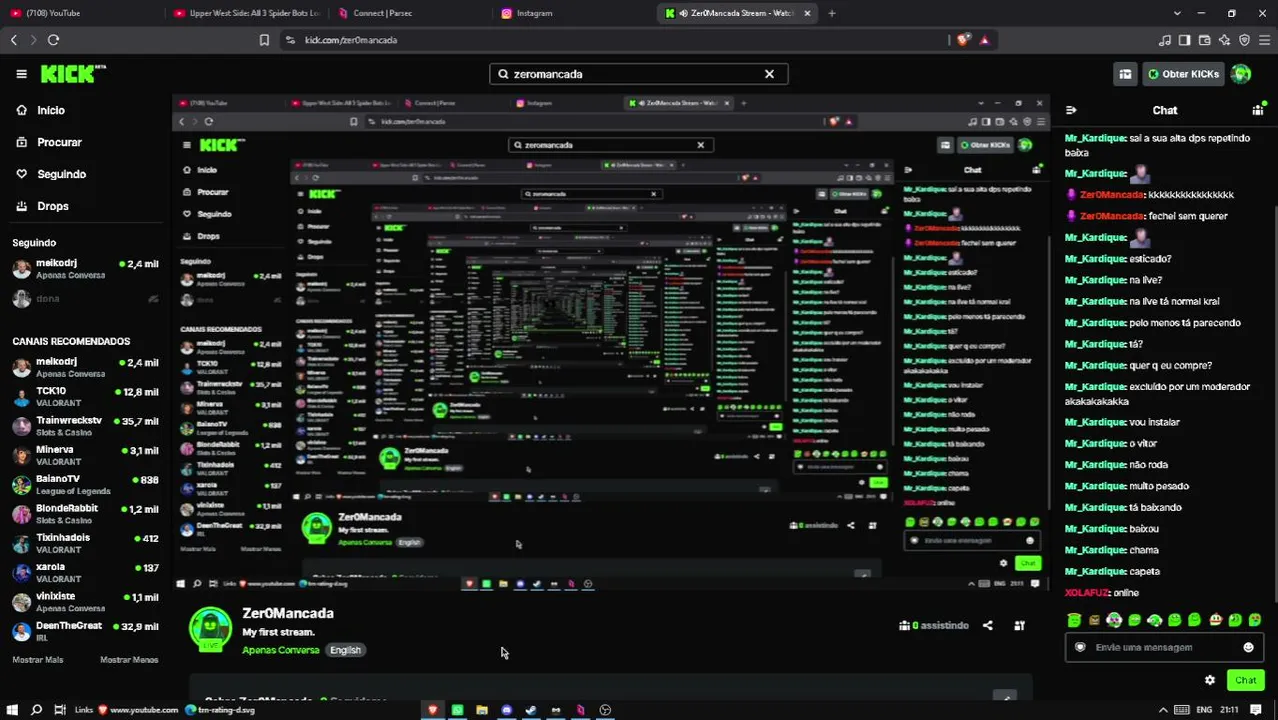Send message with green Chat button
The image size is (1278, 720).
click(1245, 680)
